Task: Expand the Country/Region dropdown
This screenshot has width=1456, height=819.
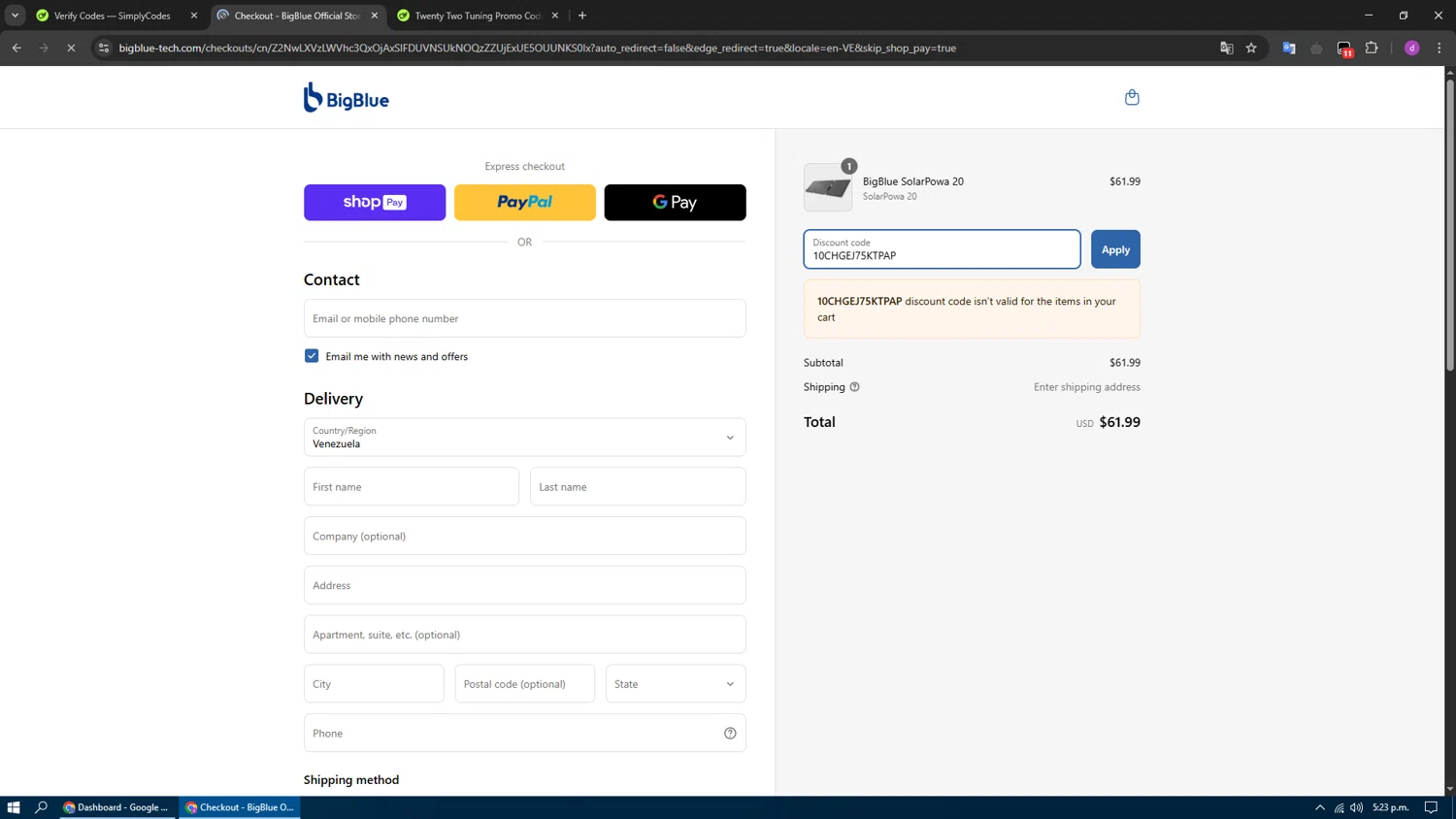Action: 524,438
